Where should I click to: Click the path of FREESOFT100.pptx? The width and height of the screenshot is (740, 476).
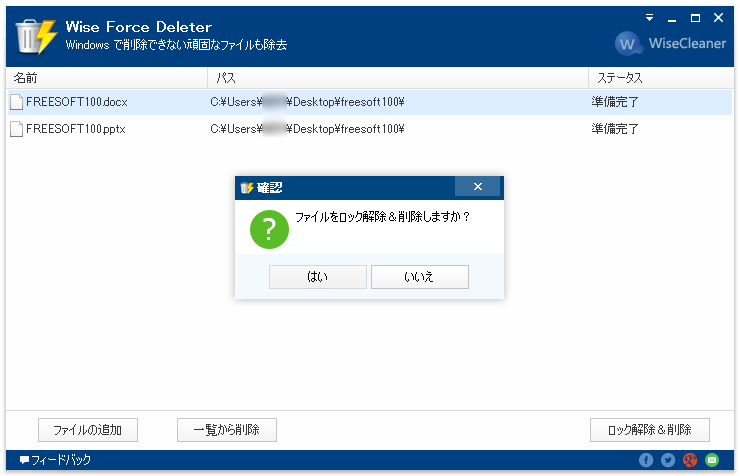(307, 129)
